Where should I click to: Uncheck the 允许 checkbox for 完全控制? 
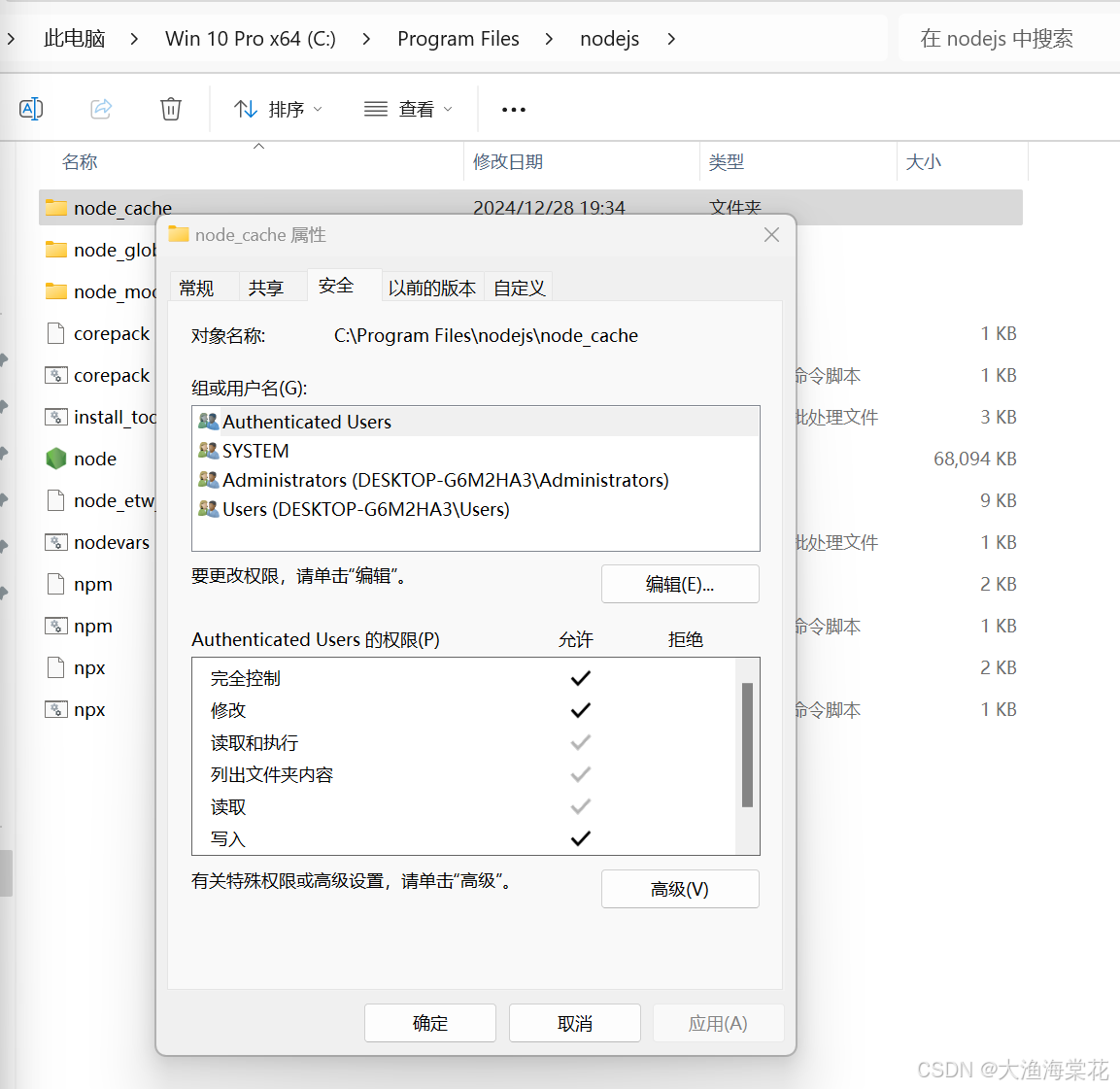pos(580,677)
